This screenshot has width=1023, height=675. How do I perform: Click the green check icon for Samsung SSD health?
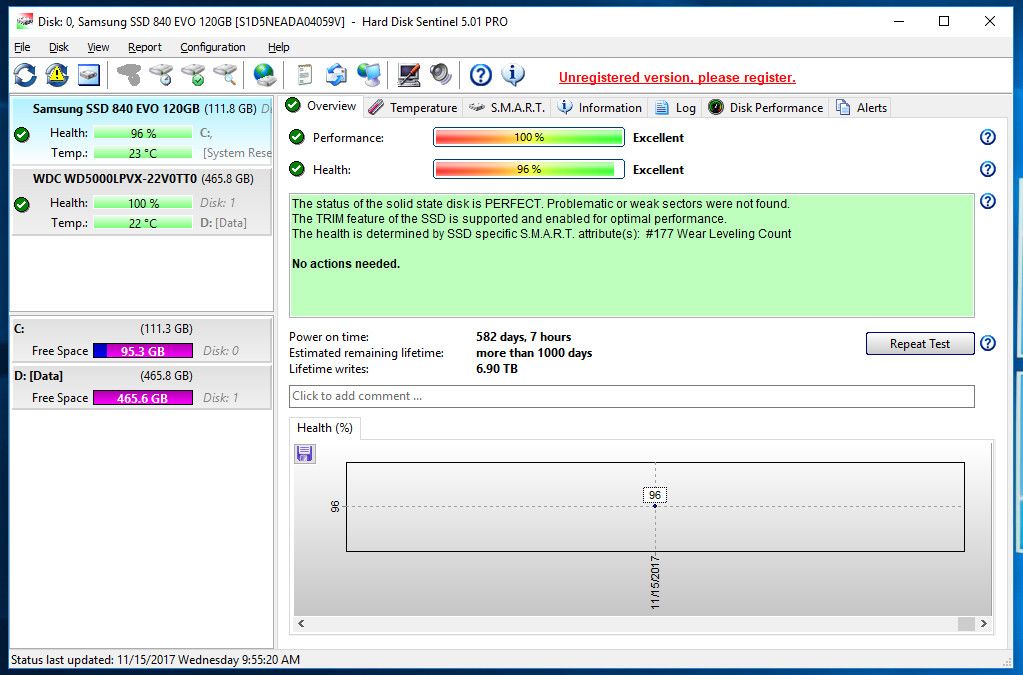click(22, 135)
